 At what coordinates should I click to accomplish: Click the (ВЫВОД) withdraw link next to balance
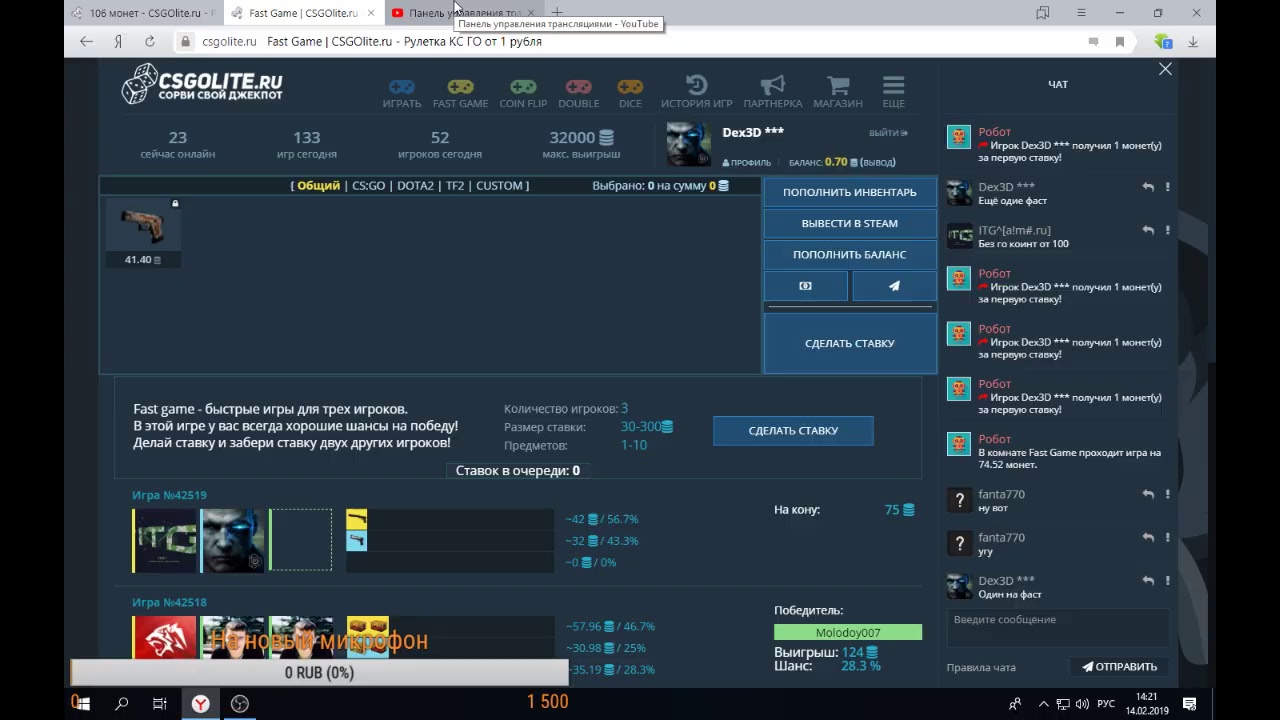click(x=878, y=162)
